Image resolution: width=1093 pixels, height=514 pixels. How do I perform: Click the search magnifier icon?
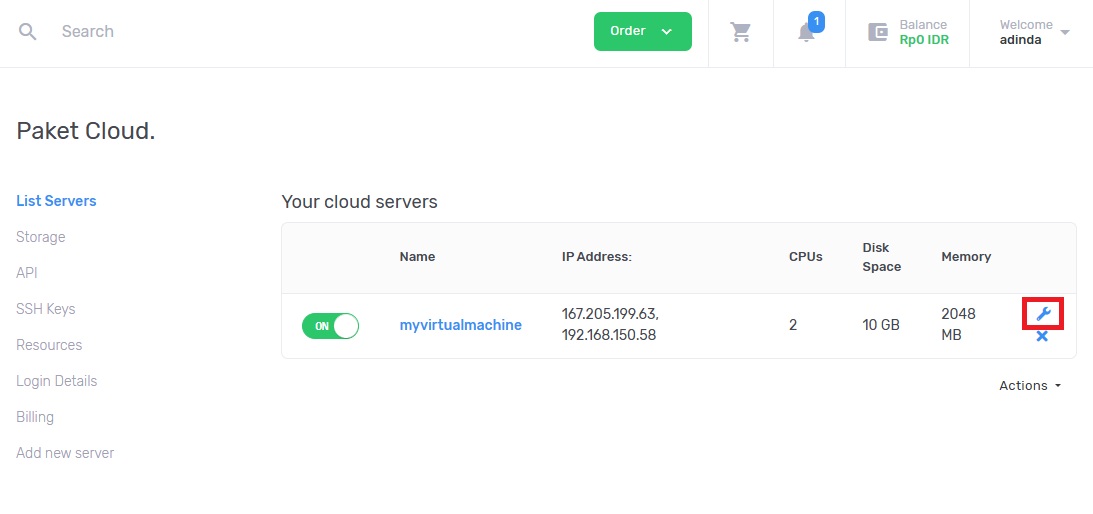pyautogui.click(x=27, y=31)
